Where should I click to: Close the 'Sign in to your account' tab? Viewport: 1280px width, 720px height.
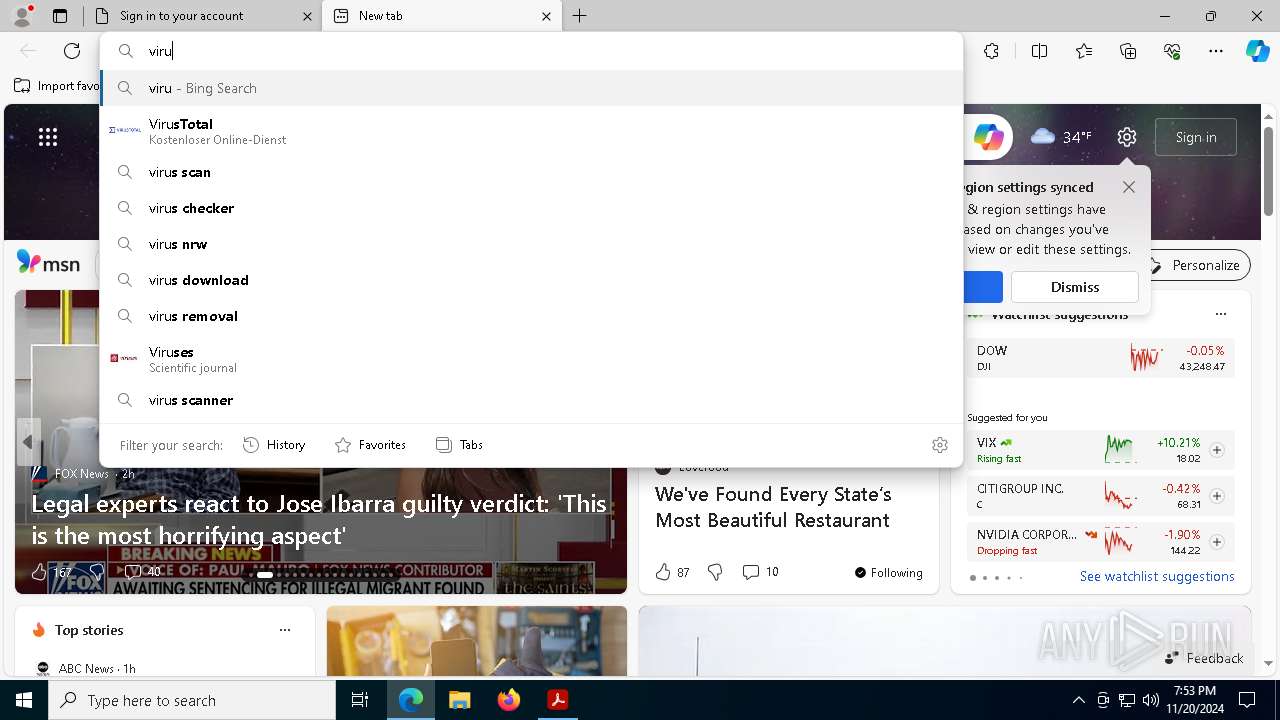(x=308, y=16)
